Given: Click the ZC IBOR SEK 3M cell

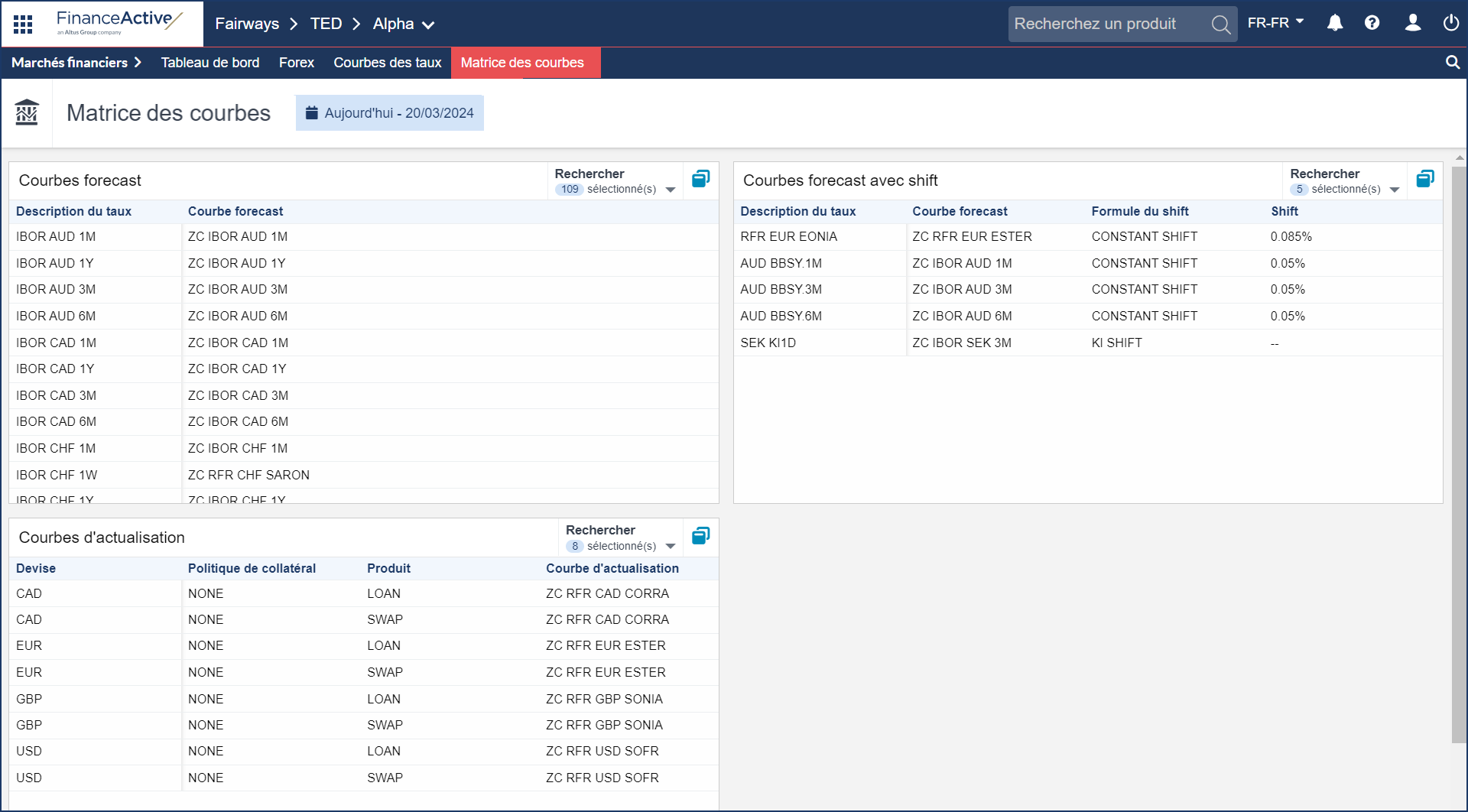Looking at the screenshot, I should click(962, 343).
